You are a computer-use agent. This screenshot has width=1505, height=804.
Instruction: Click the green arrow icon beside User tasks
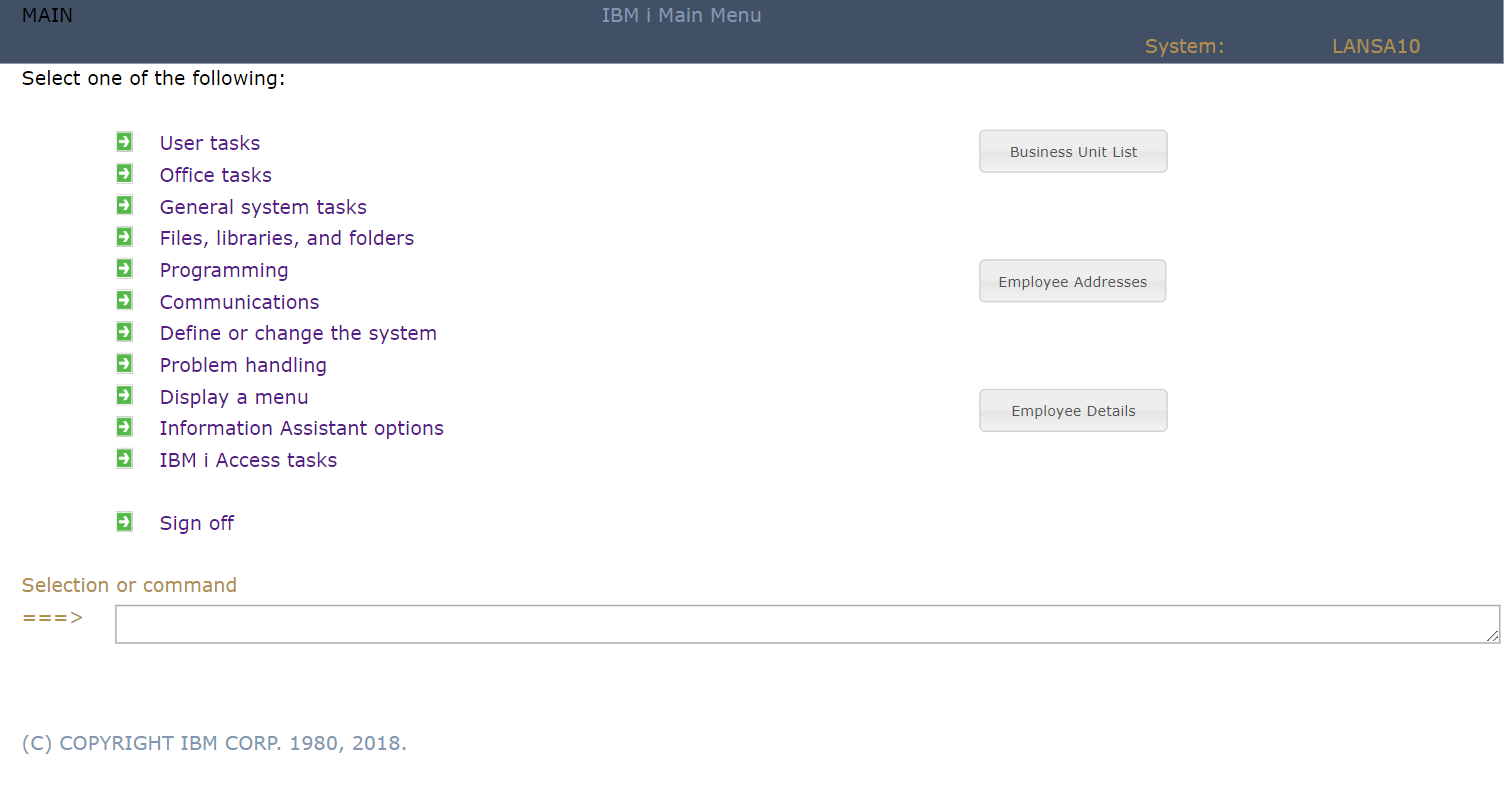[x=124, y=142]
